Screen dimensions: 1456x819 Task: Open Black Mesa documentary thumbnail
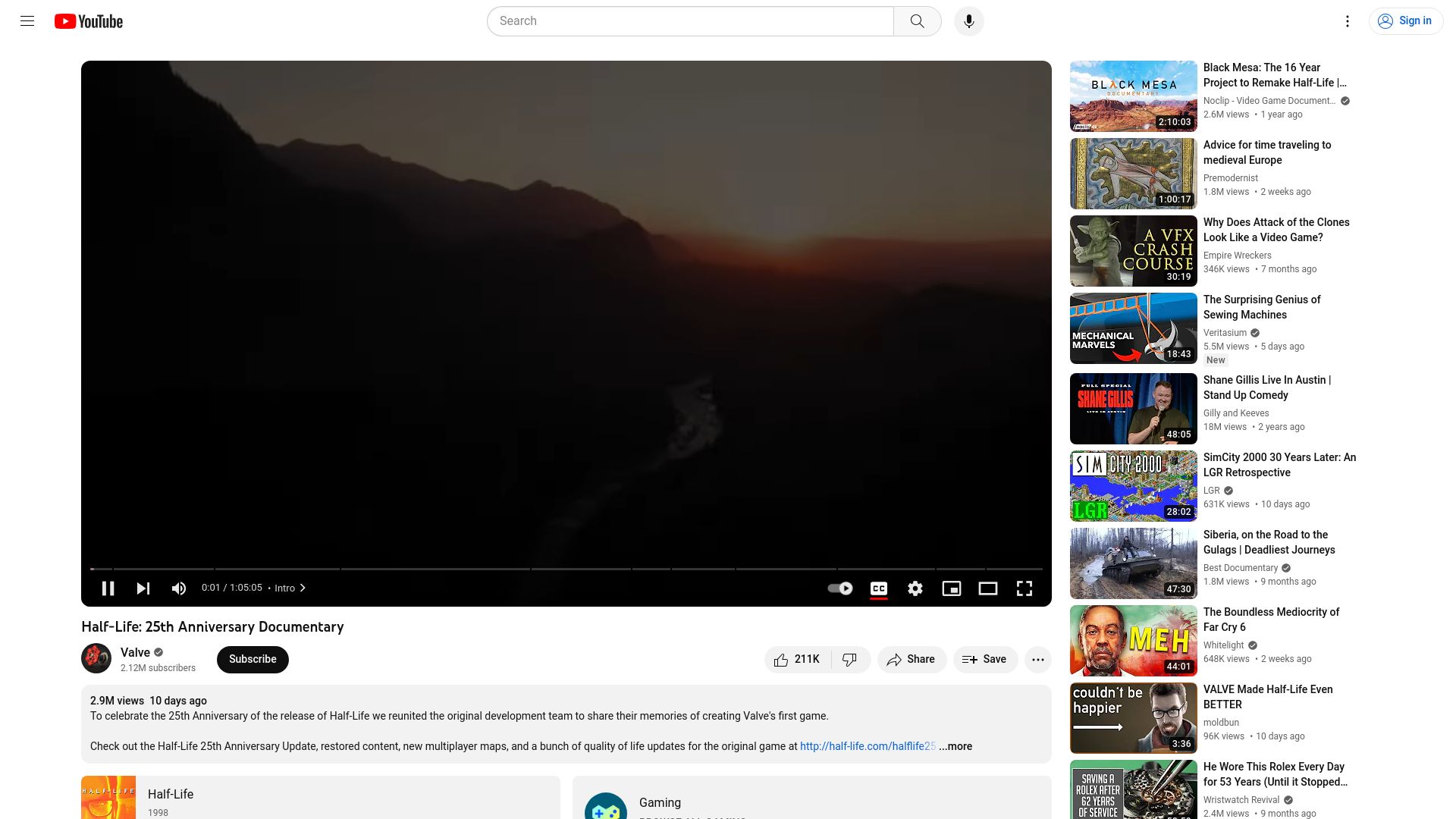(1133, 96)
